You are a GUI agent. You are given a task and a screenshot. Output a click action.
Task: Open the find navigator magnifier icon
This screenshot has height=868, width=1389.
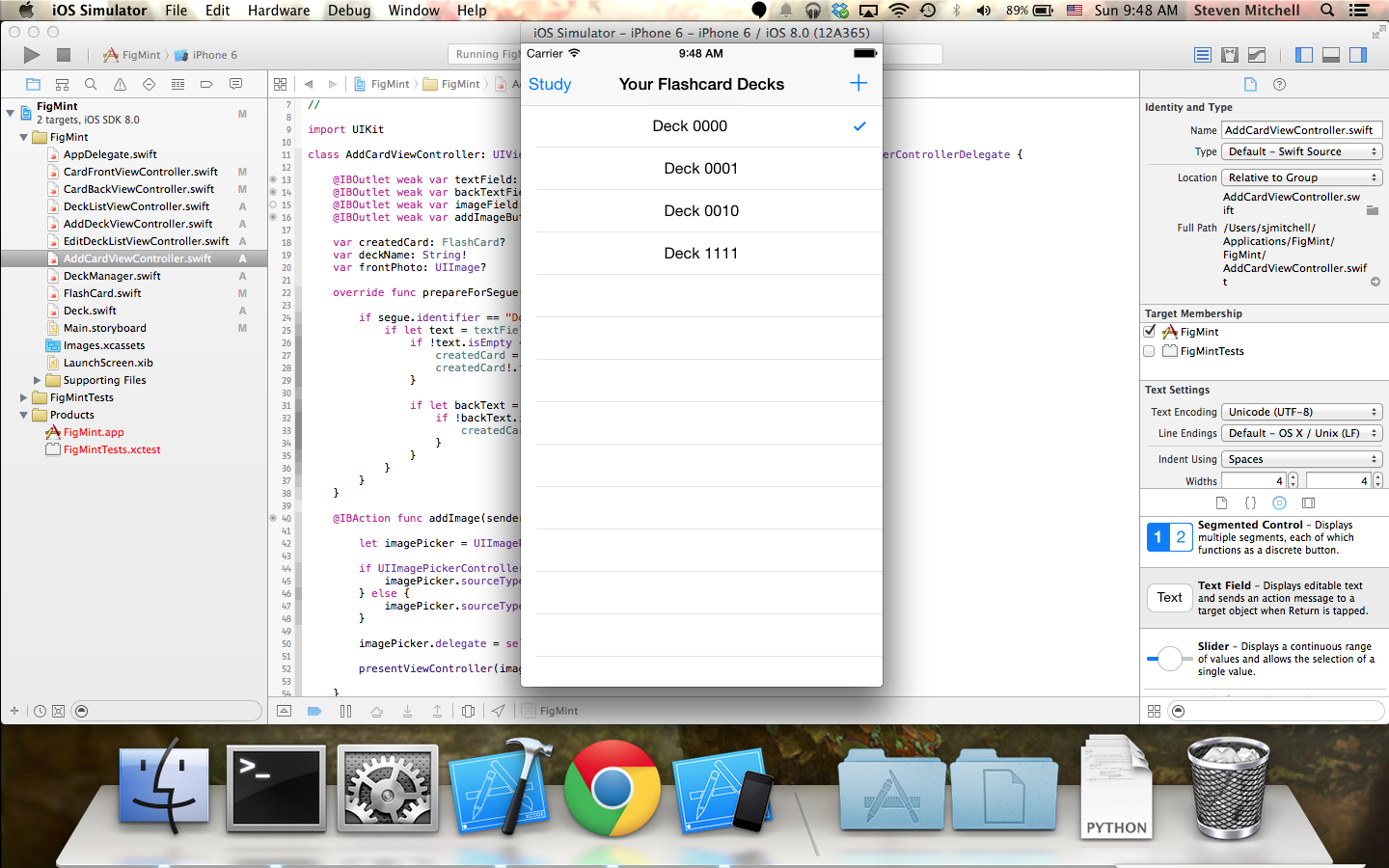91,84
